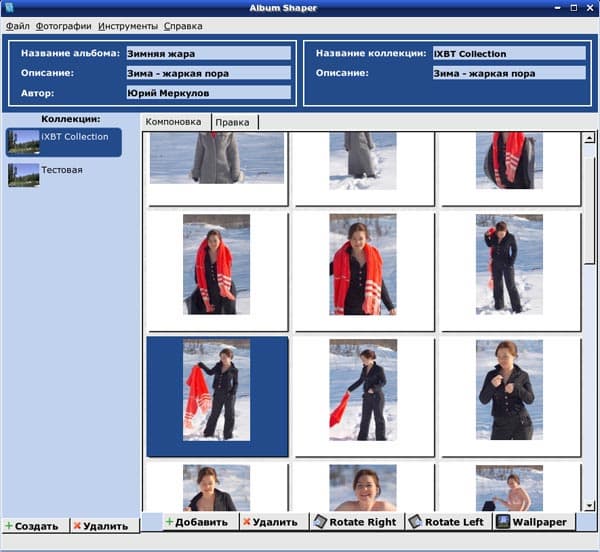Click the vertical scrollbar thumb
Image resolution: width=600 pixels, height=552 pixels.
pos(589,210)
